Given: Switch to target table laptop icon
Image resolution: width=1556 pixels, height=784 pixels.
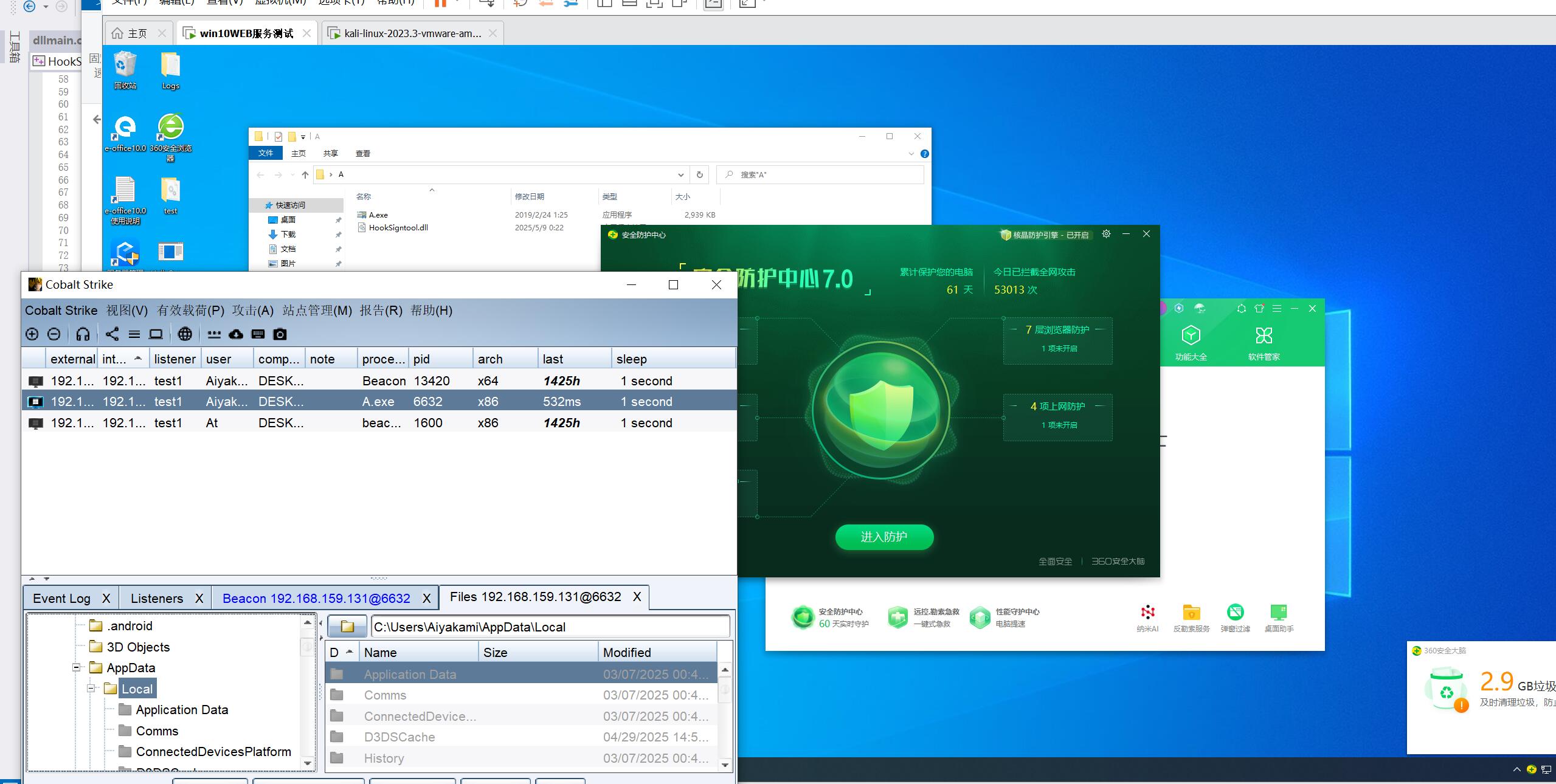Looking at the screenshot, I should tap(156, 334).
